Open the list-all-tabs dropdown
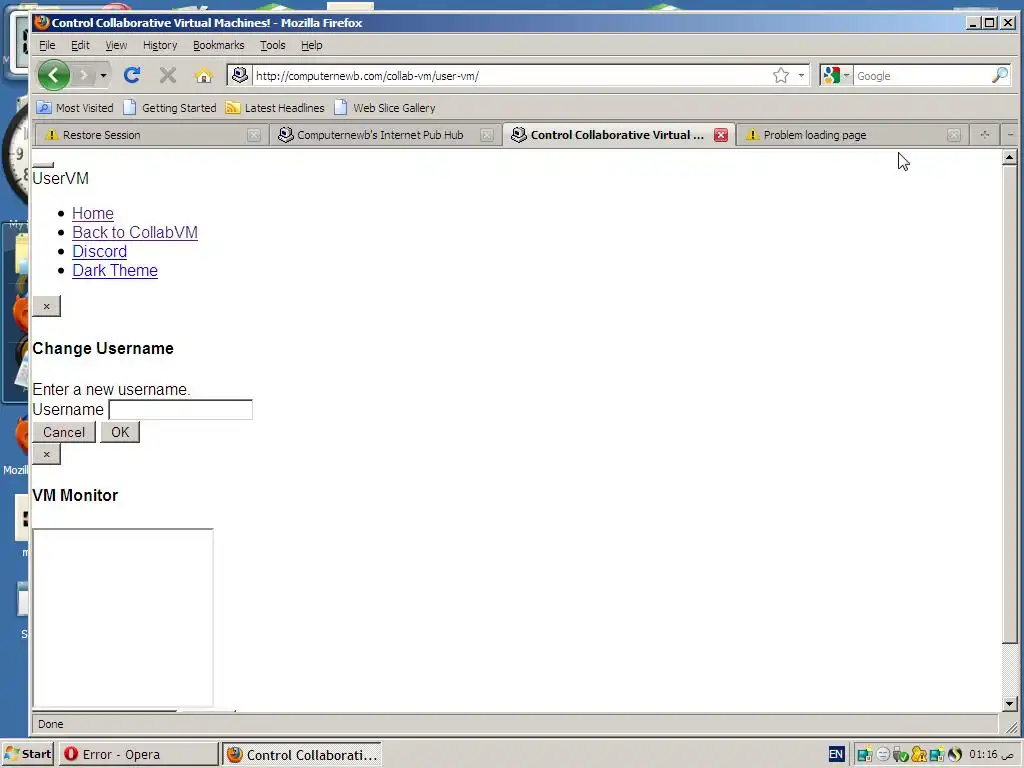This screenshot has width=1024, height=768. (x=1010, y=135)
